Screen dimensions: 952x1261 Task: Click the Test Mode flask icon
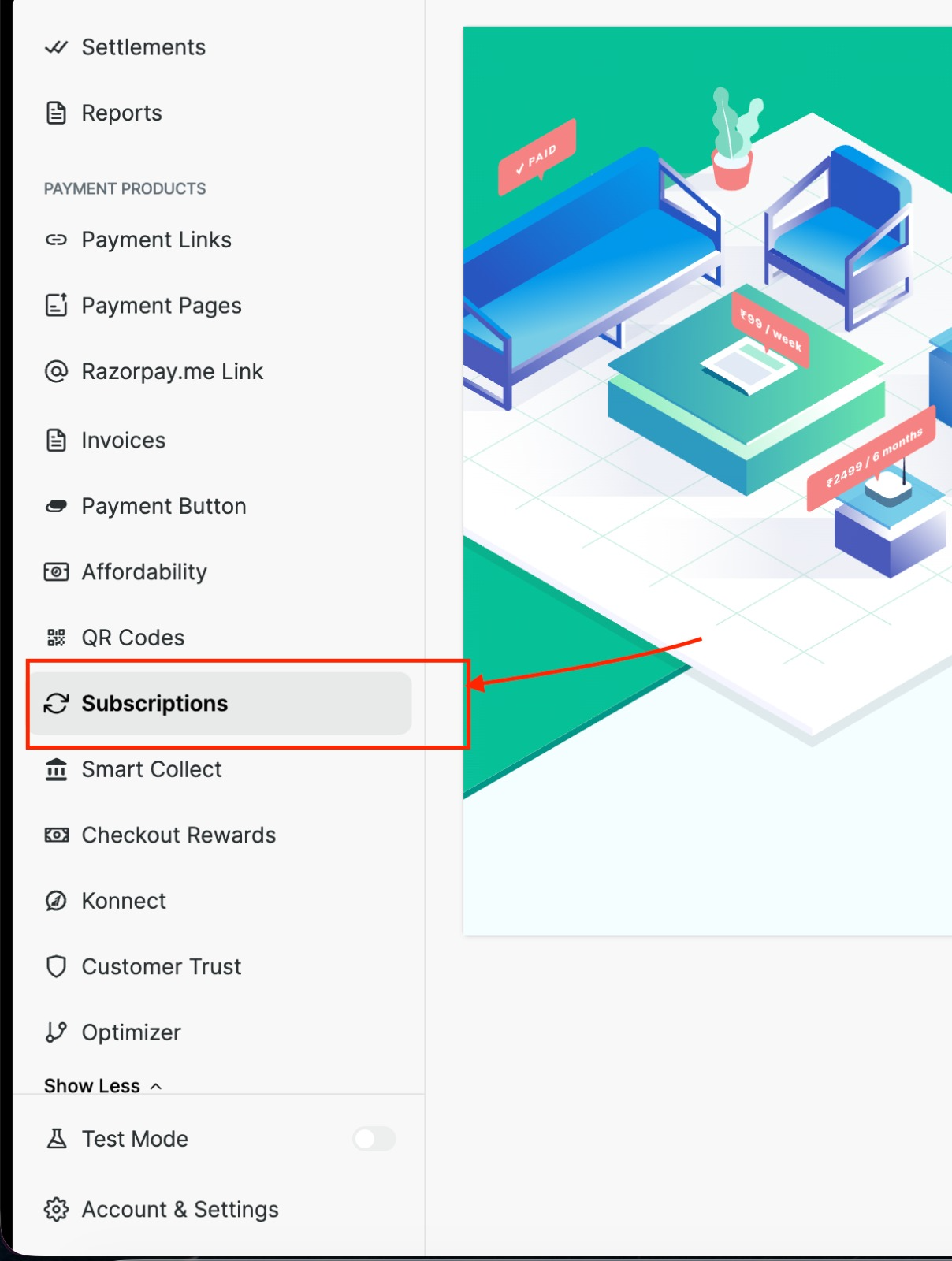coord(56,1139)
